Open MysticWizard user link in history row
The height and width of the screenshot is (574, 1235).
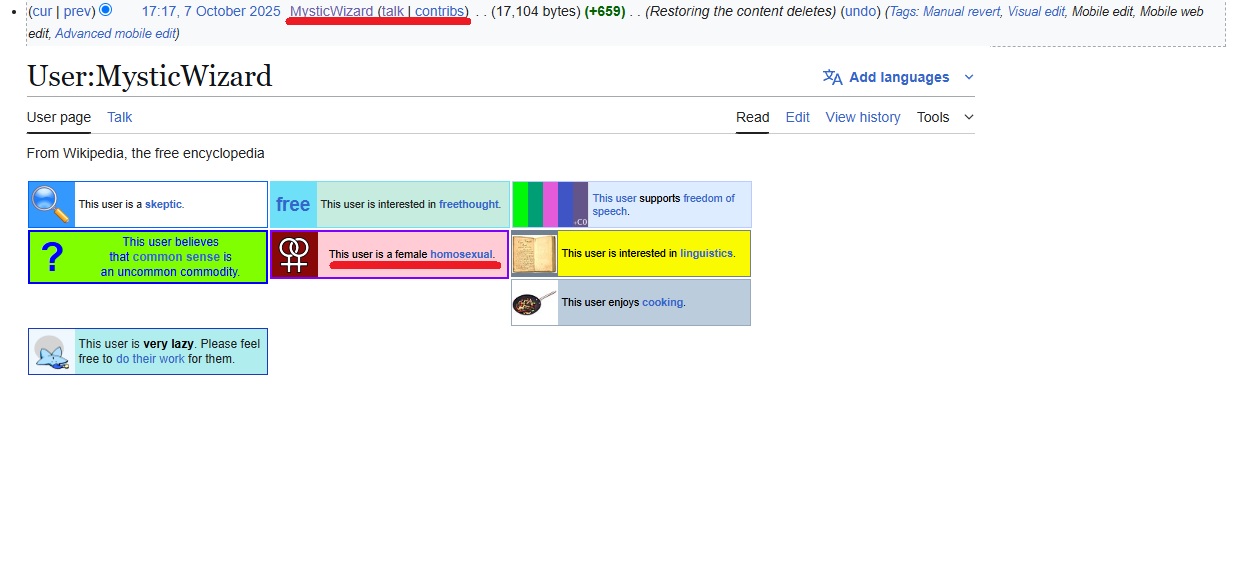pos(331,11)
